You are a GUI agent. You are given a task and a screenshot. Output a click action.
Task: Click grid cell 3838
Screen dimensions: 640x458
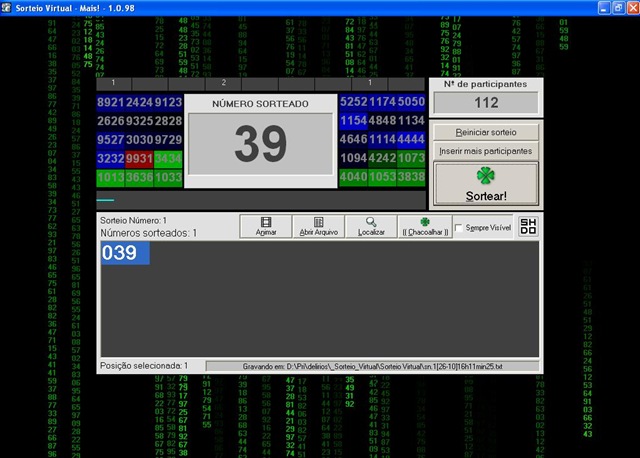(411, 177)
